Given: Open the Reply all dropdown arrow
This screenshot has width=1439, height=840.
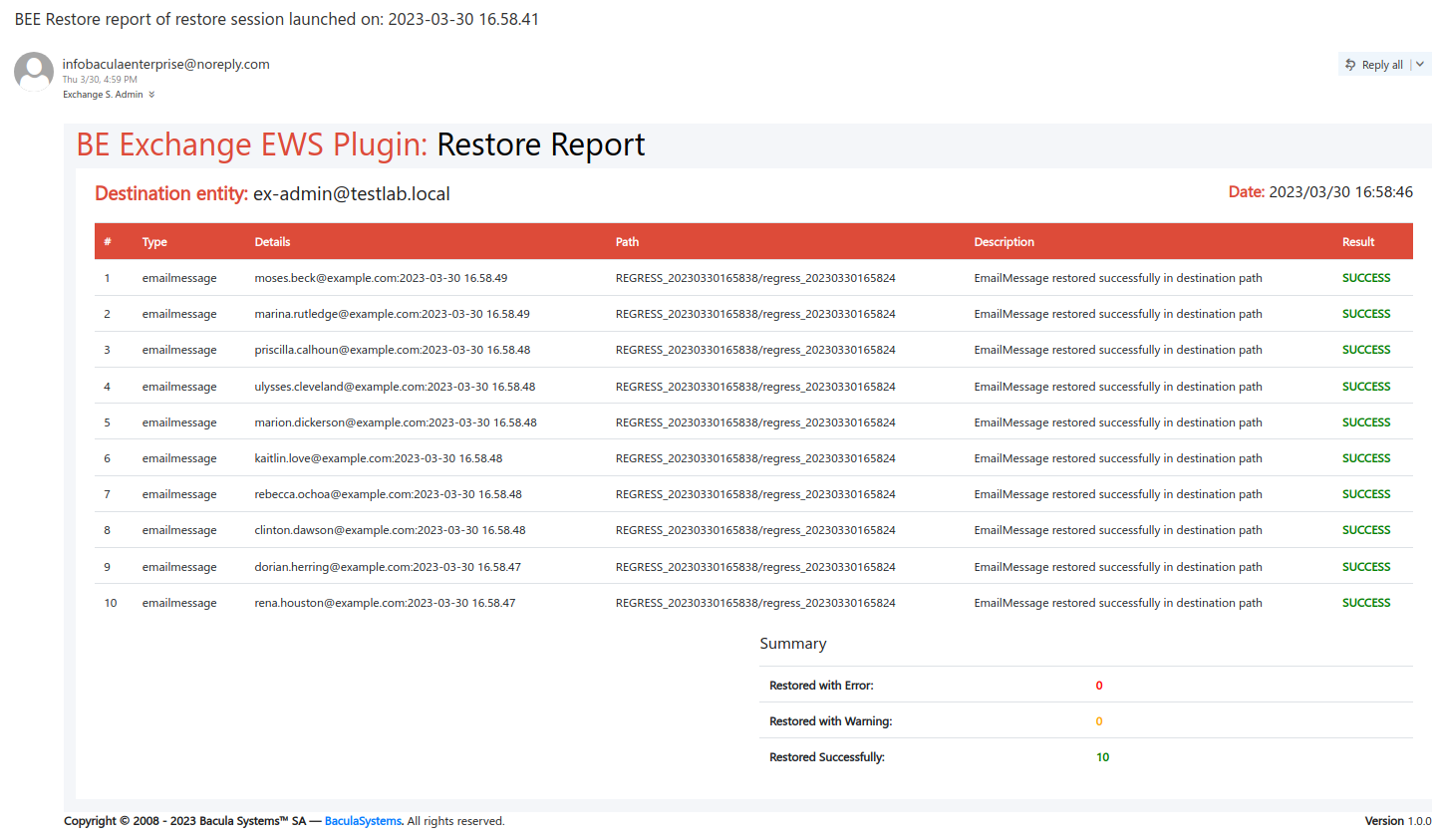Looking at the screenshot, I should pos(1420,65).
